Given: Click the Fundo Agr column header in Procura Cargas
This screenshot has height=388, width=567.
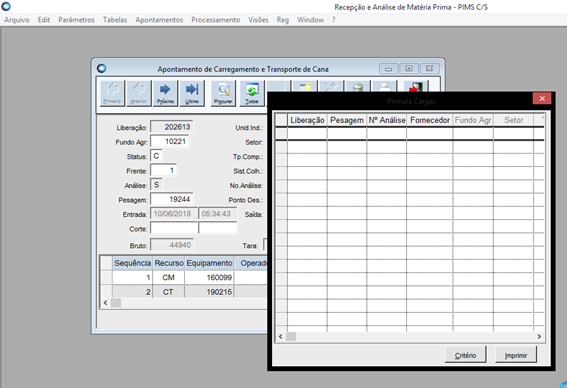Looking at the screenshot, I should click(x=473, y=120).
